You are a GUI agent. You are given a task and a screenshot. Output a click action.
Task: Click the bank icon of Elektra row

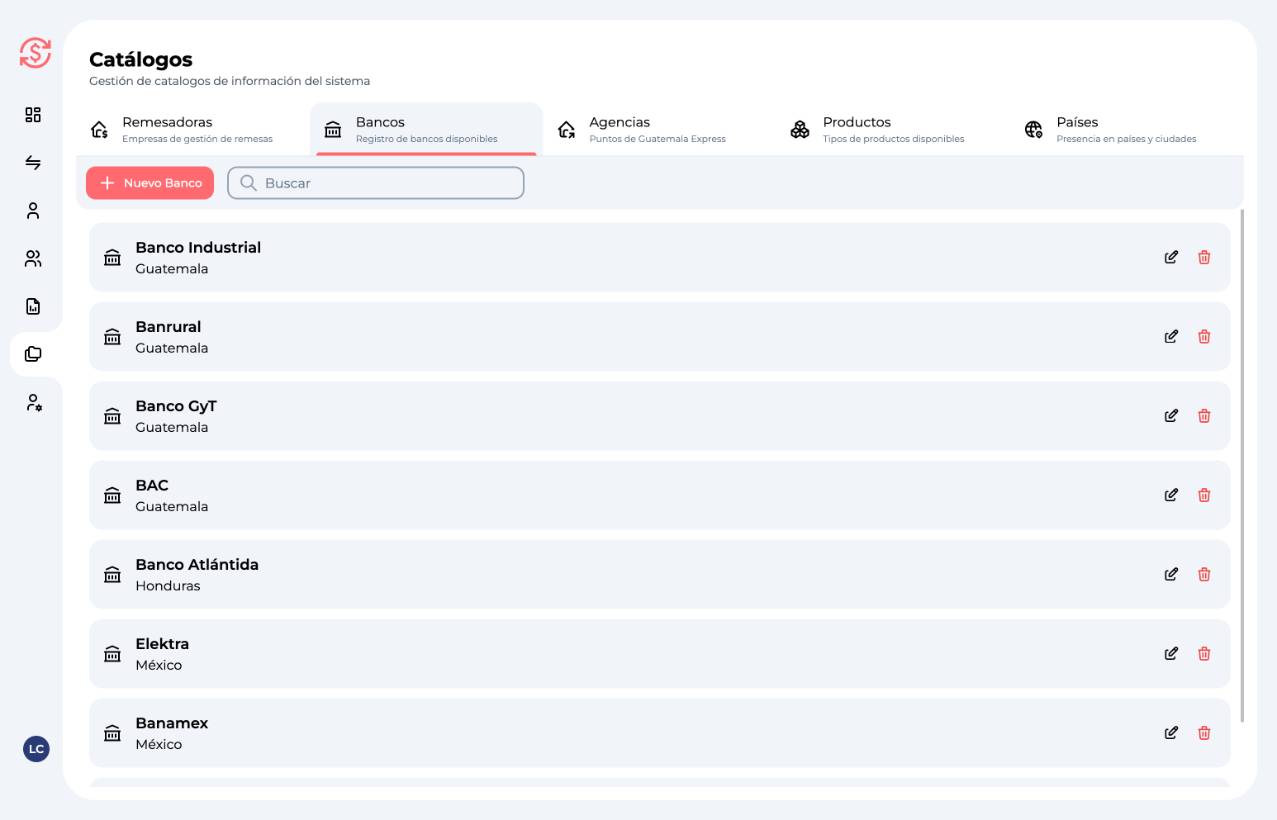(x=112, y=654)
